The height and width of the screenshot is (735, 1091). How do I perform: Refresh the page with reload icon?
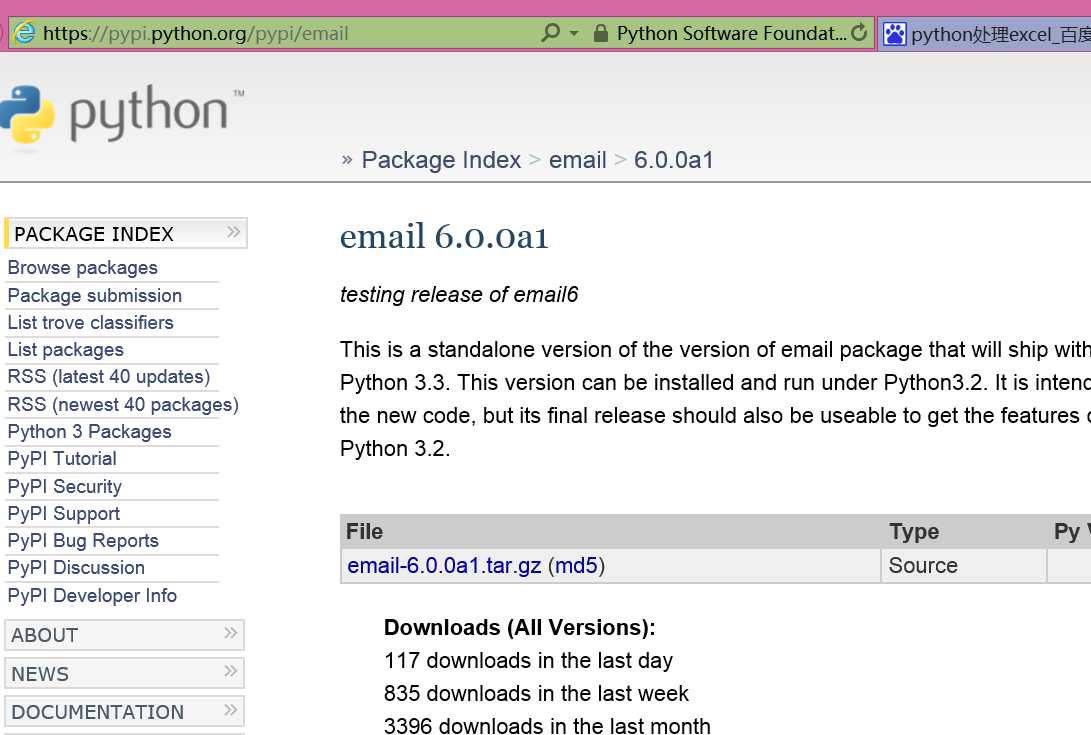click(x=859, y=33)
